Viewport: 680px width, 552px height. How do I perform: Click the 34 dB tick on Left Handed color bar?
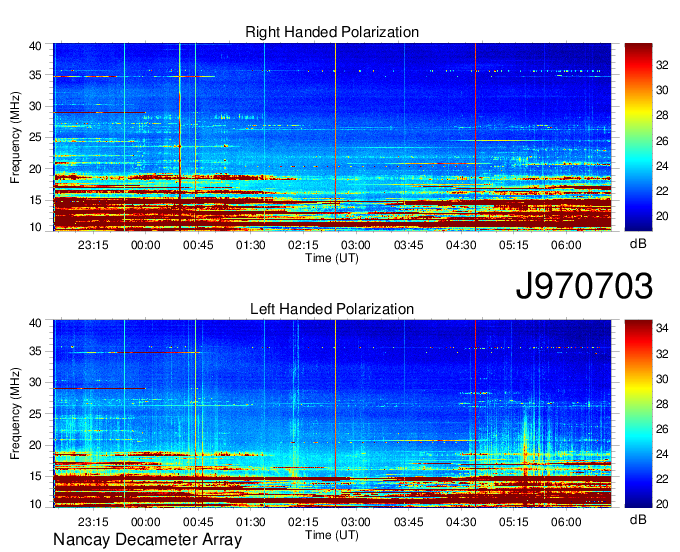click(662, 328)
